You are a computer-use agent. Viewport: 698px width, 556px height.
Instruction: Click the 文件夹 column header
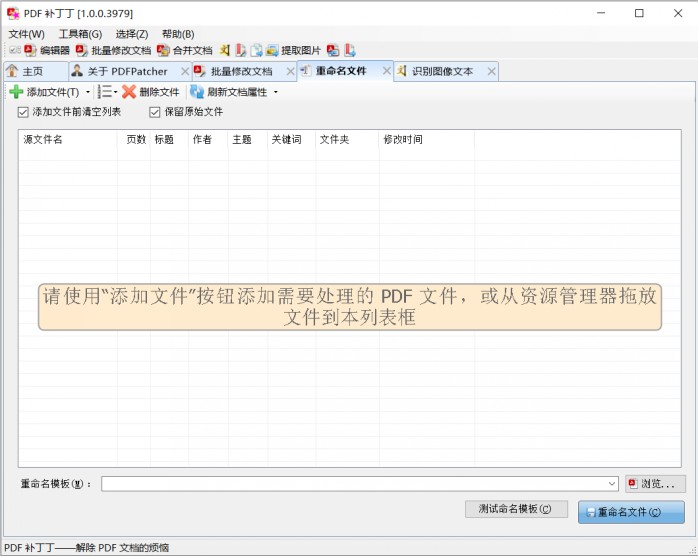(347, 140)
